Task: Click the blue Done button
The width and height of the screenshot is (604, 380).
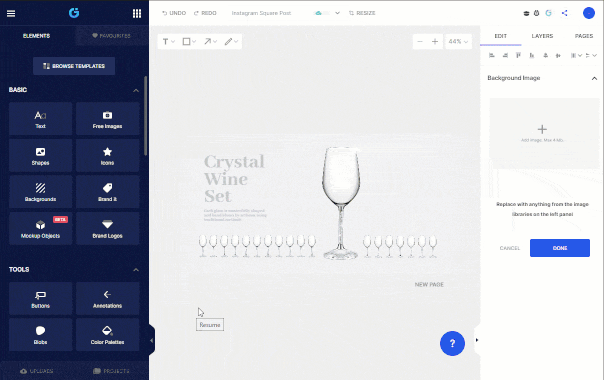Action: click(560, 248)
